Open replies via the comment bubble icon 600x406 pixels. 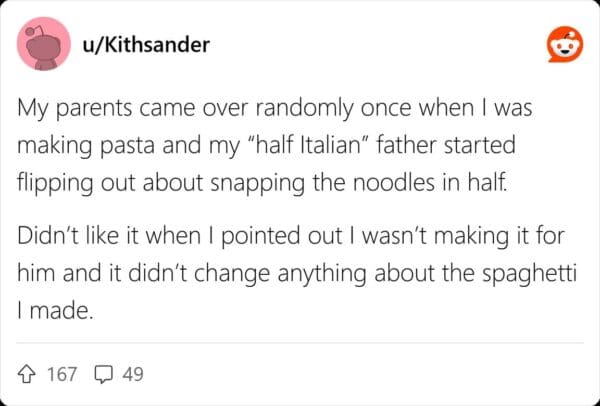coord(103,375)
